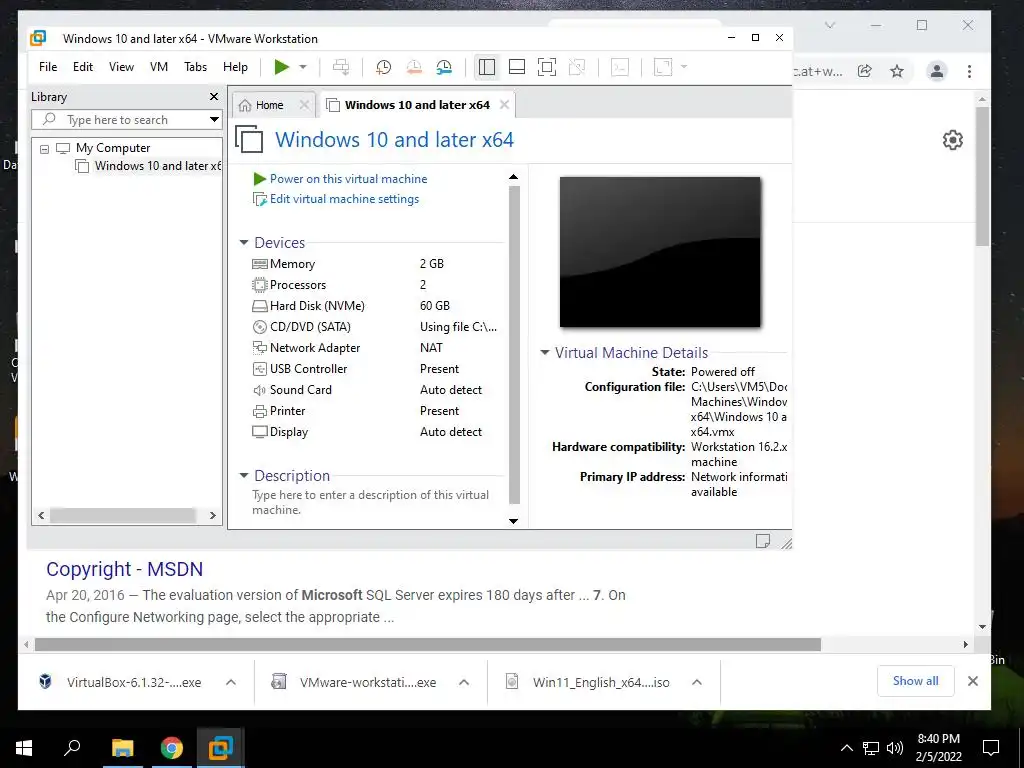
Task: Open the snapshot manager icon
Action: pyautogui.click(x=444, y=67)
